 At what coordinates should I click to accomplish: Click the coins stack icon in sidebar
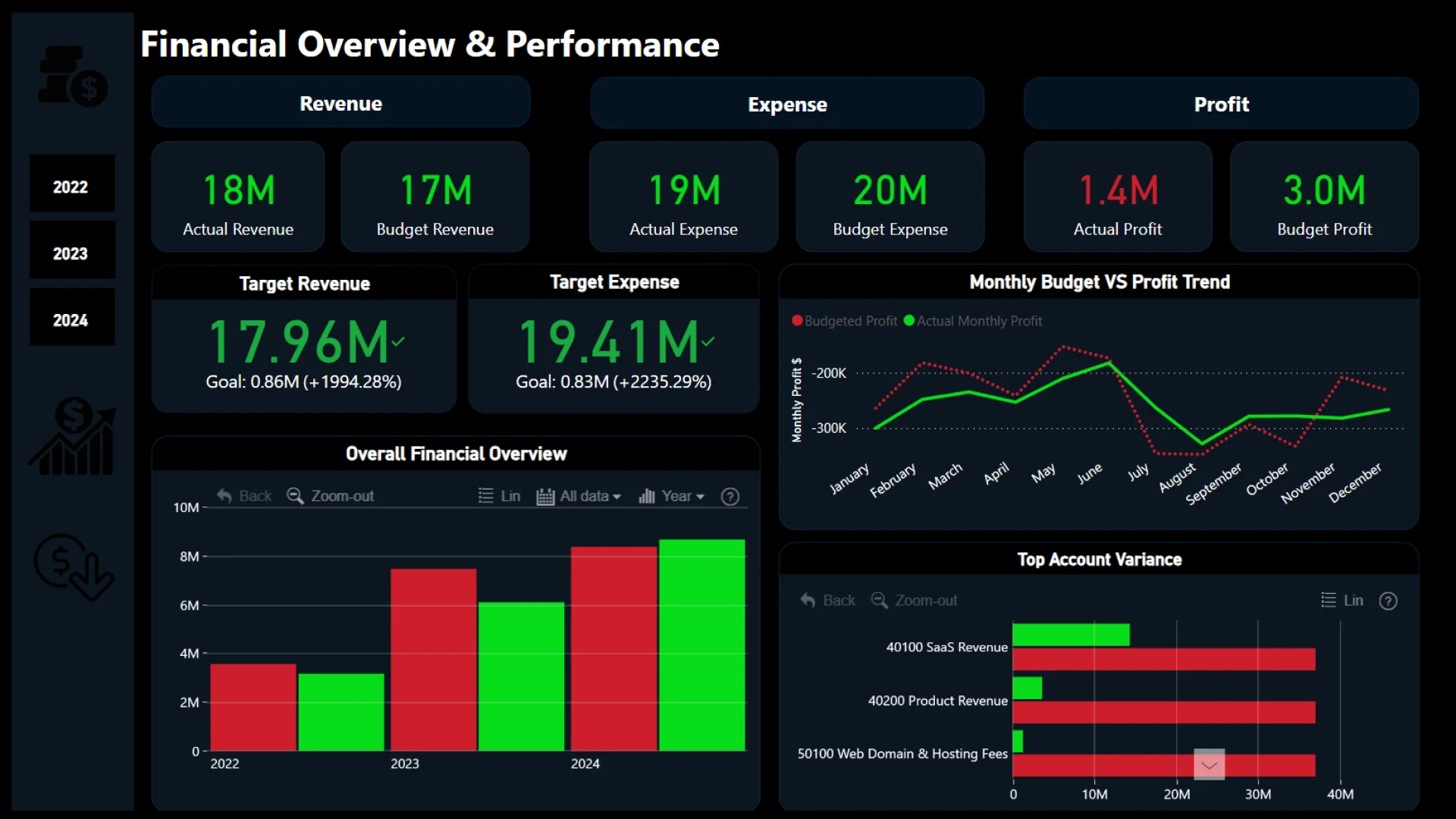pos(73,77)
